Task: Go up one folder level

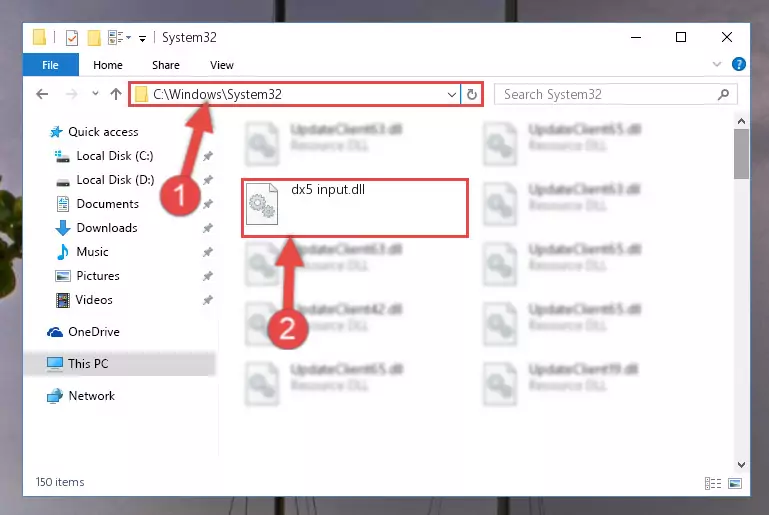Action: tap(116, 94)
